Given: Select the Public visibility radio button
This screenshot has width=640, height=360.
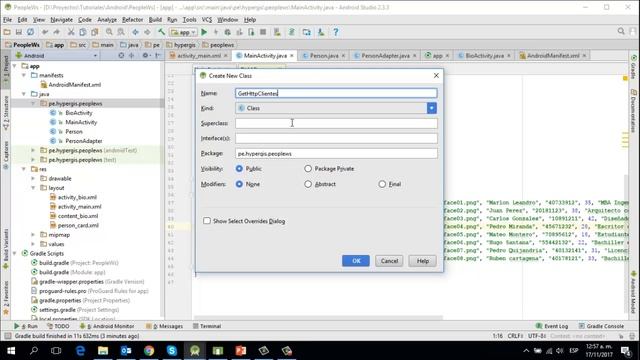Looking at the screenshot, I should tap(239, 169).
